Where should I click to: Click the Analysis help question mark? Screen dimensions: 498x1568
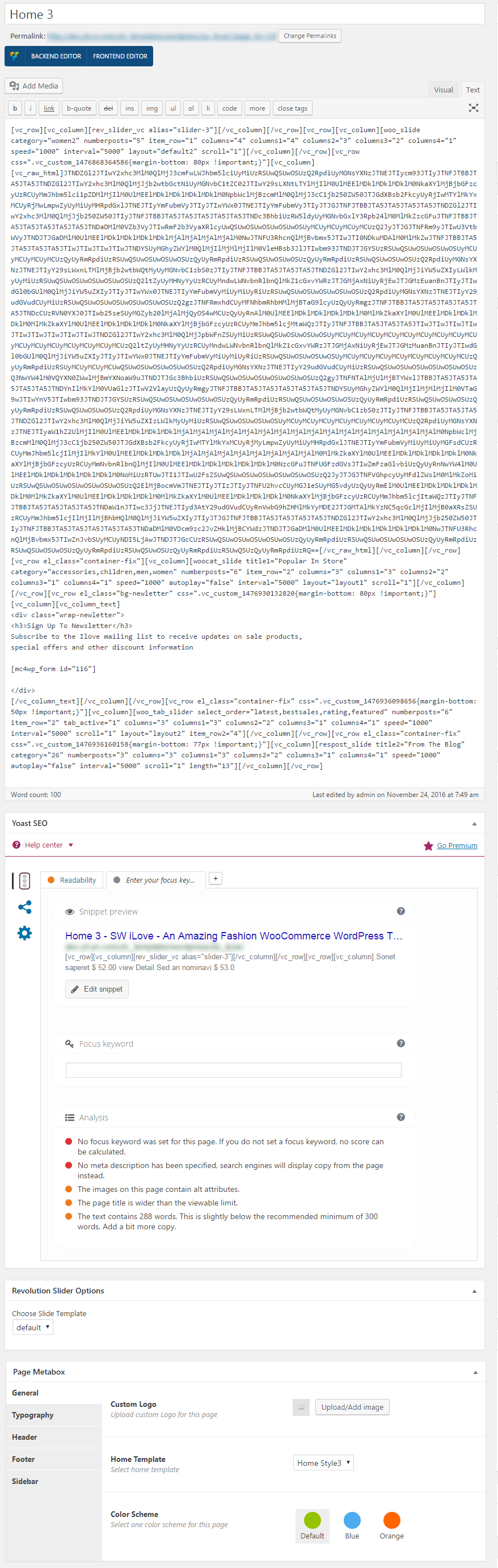400,1116
